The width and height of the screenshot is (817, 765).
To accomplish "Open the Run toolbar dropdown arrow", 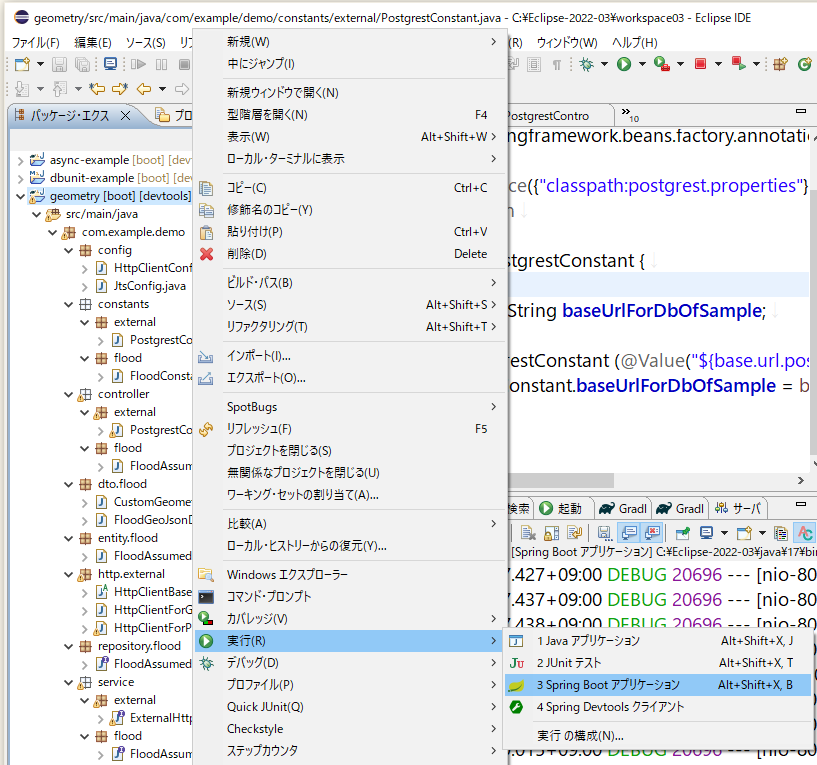I will pos(641,64).
